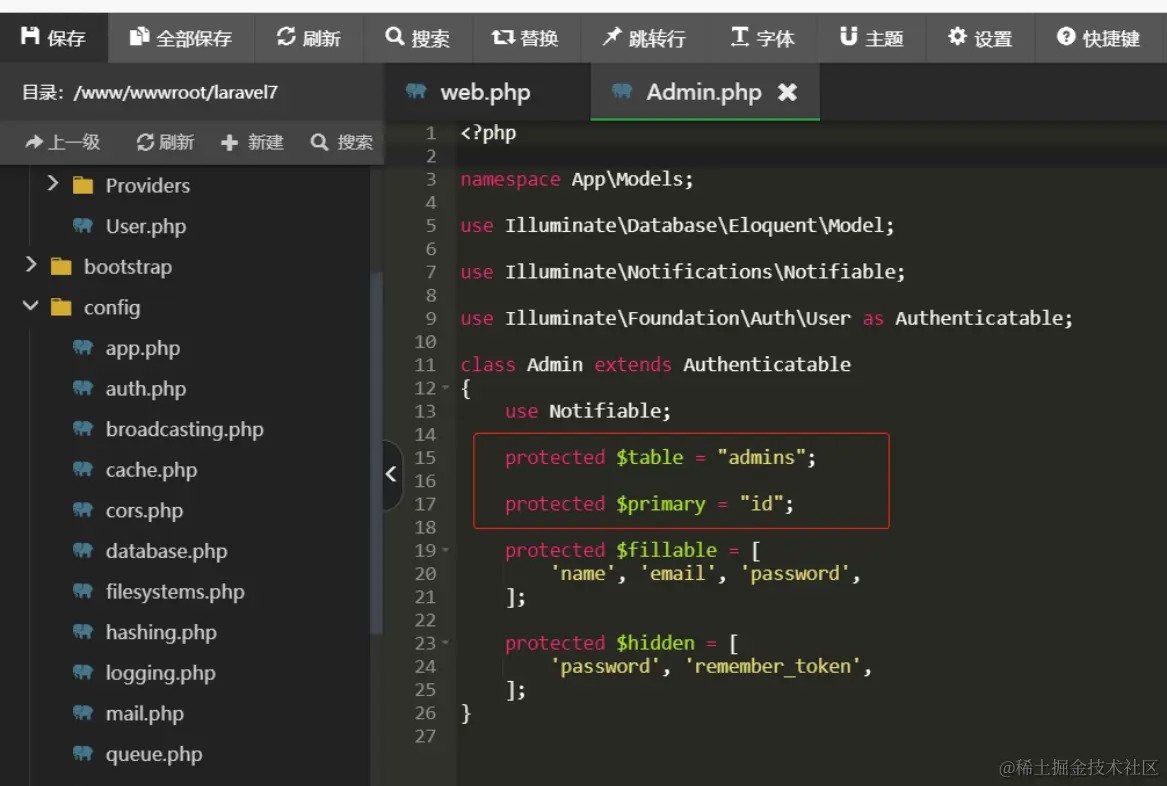
Task: Open database.php file
Action: 167,552
